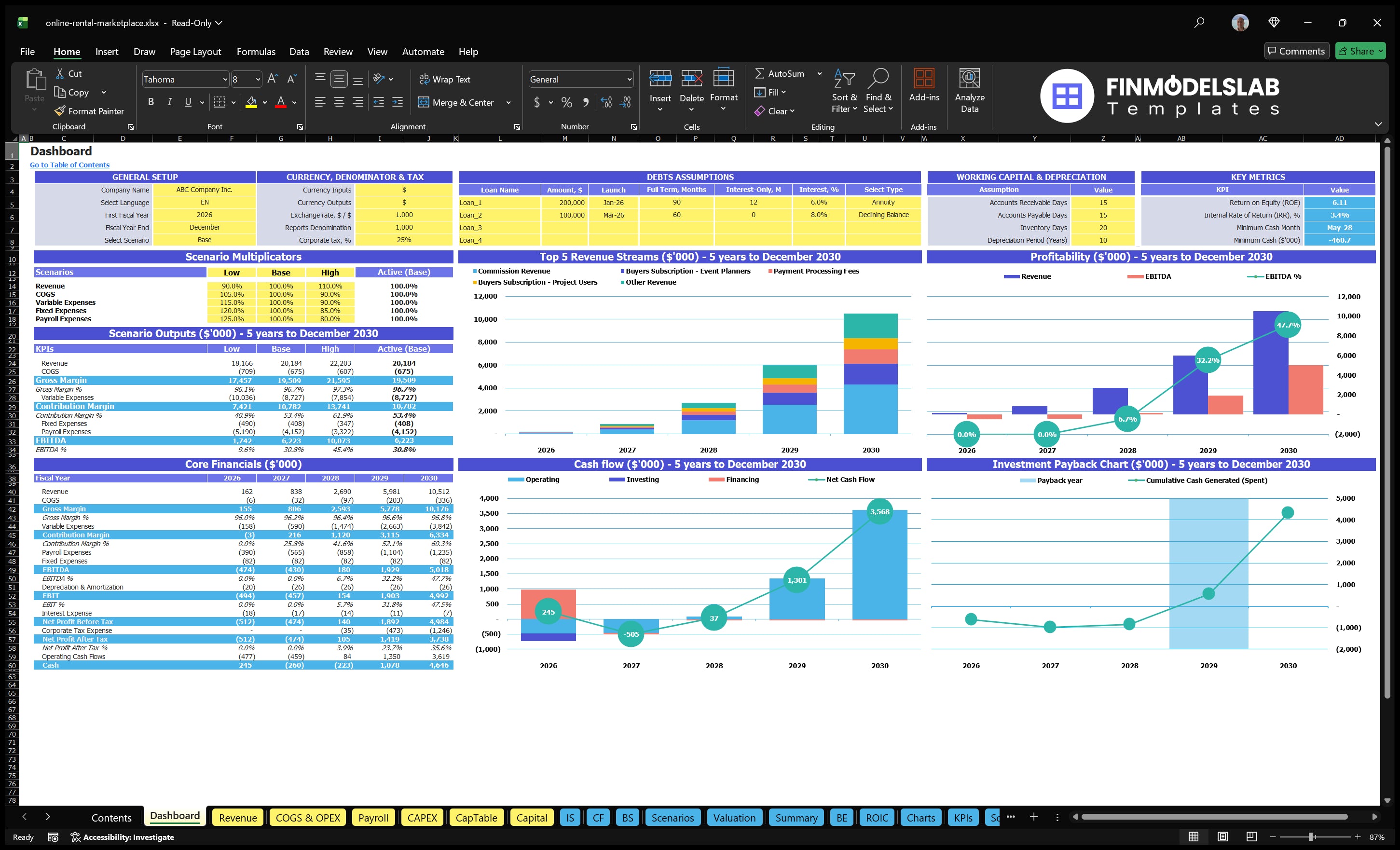1400x850 pixels.
Task: Switch to Page Layout view in status bar
Action: point(1223,836)
